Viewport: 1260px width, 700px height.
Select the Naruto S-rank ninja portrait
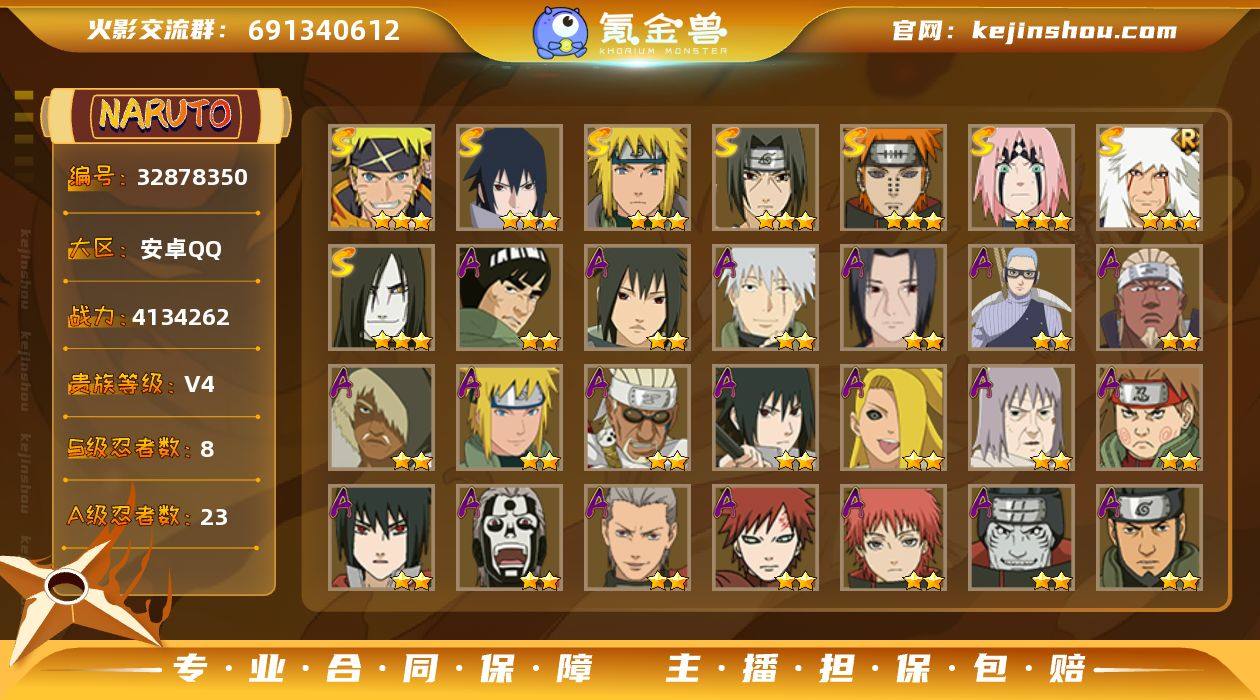pos(381,177)
